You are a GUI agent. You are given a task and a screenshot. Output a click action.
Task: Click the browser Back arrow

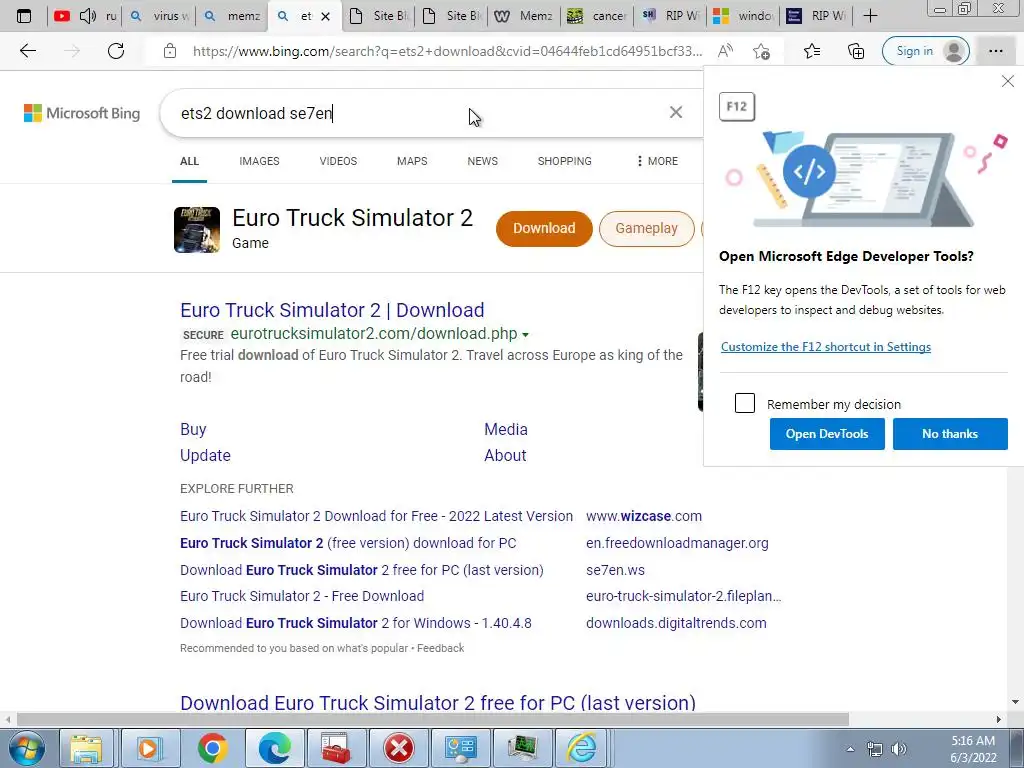(x=27, y=51)
